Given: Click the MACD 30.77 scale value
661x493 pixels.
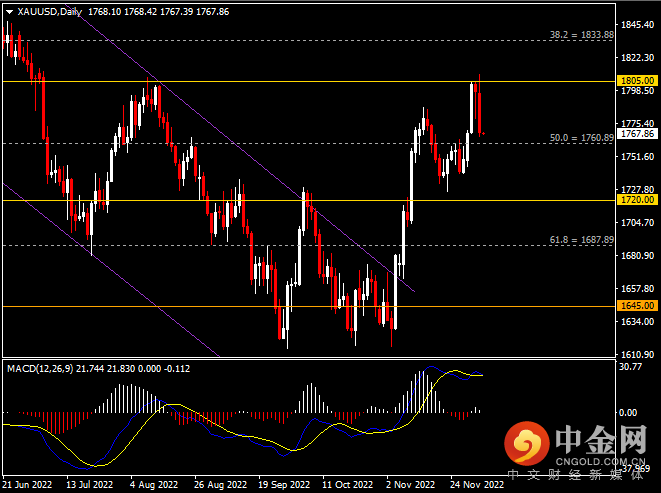Looking at the screenshot, I should (x=631, y=368).
